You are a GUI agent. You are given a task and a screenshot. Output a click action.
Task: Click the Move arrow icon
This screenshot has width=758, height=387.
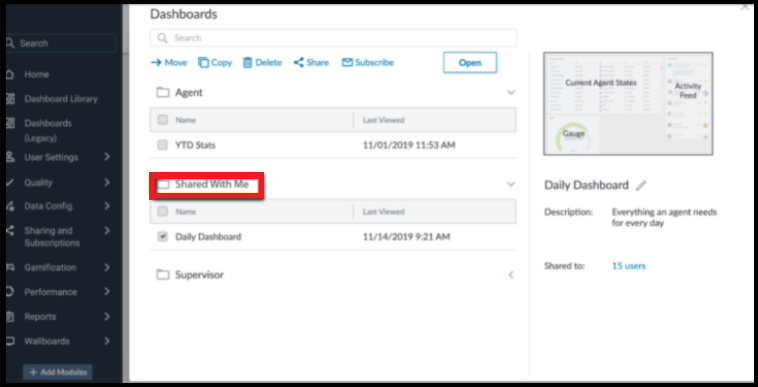click(x=156, y=62)
